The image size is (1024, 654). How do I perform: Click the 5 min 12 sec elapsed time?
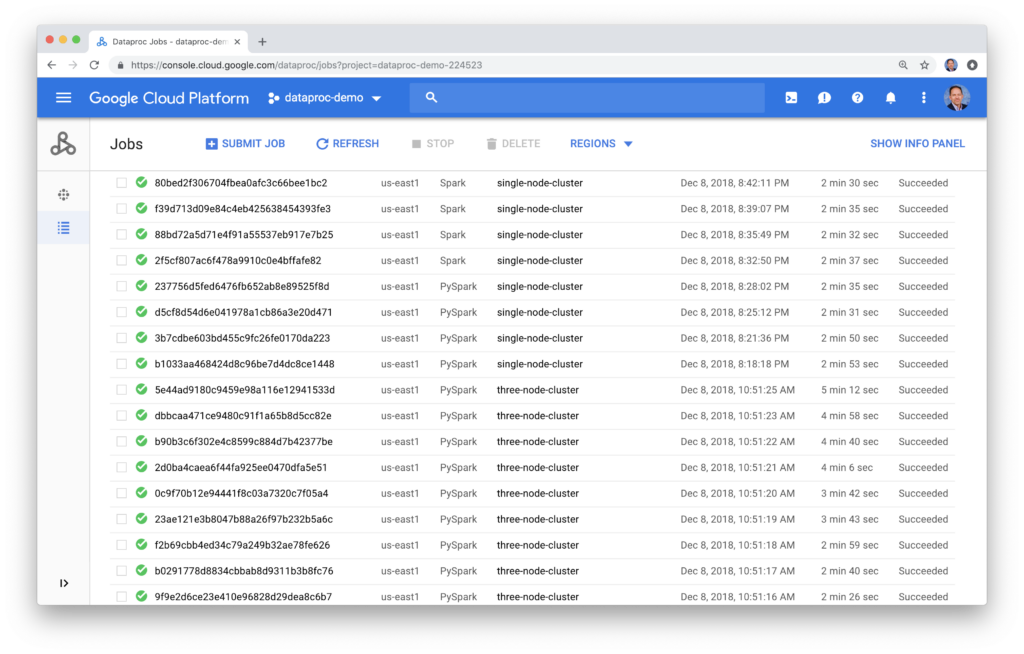coord(849,390)
